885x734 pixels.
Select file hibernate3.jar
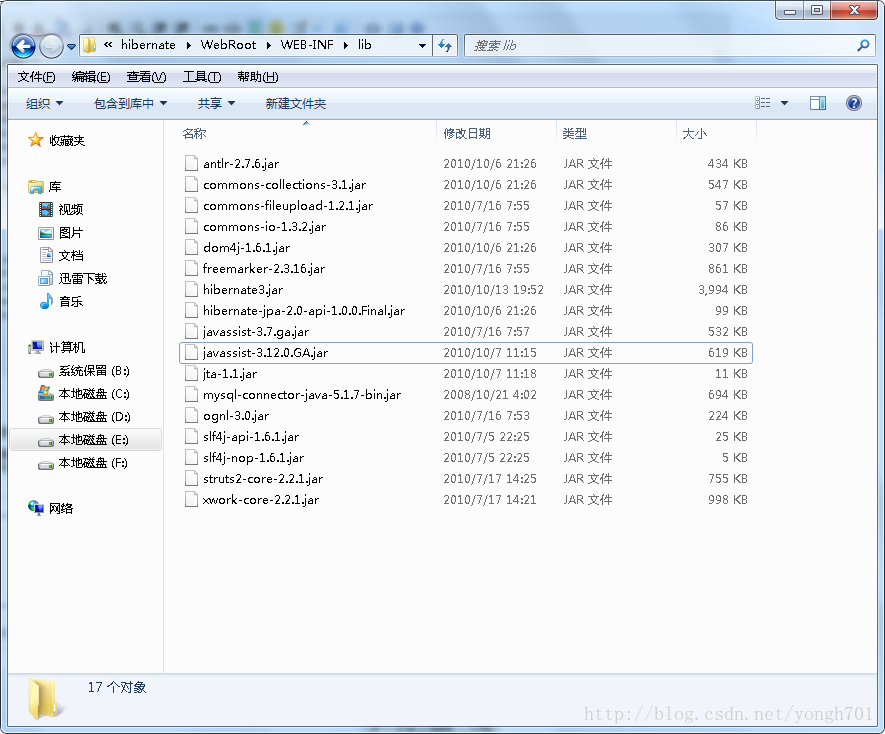coord(466,290)
